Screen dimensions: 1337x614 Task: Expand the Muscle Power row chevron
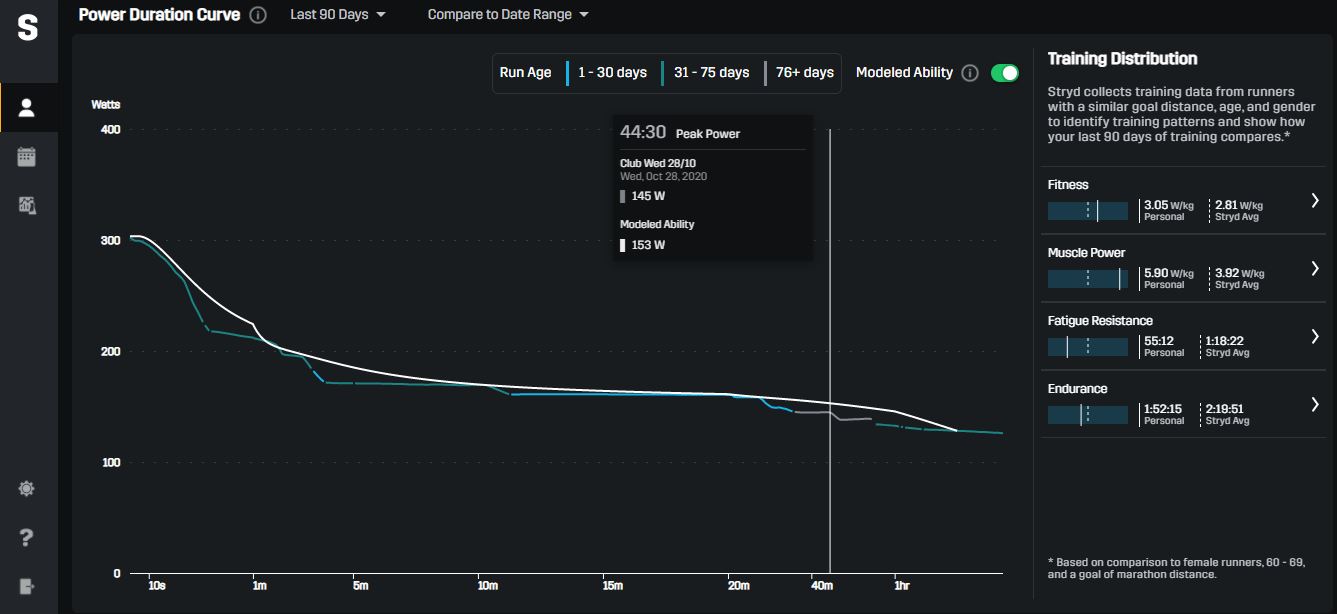pyautogui.click(x=1315, y=268)
